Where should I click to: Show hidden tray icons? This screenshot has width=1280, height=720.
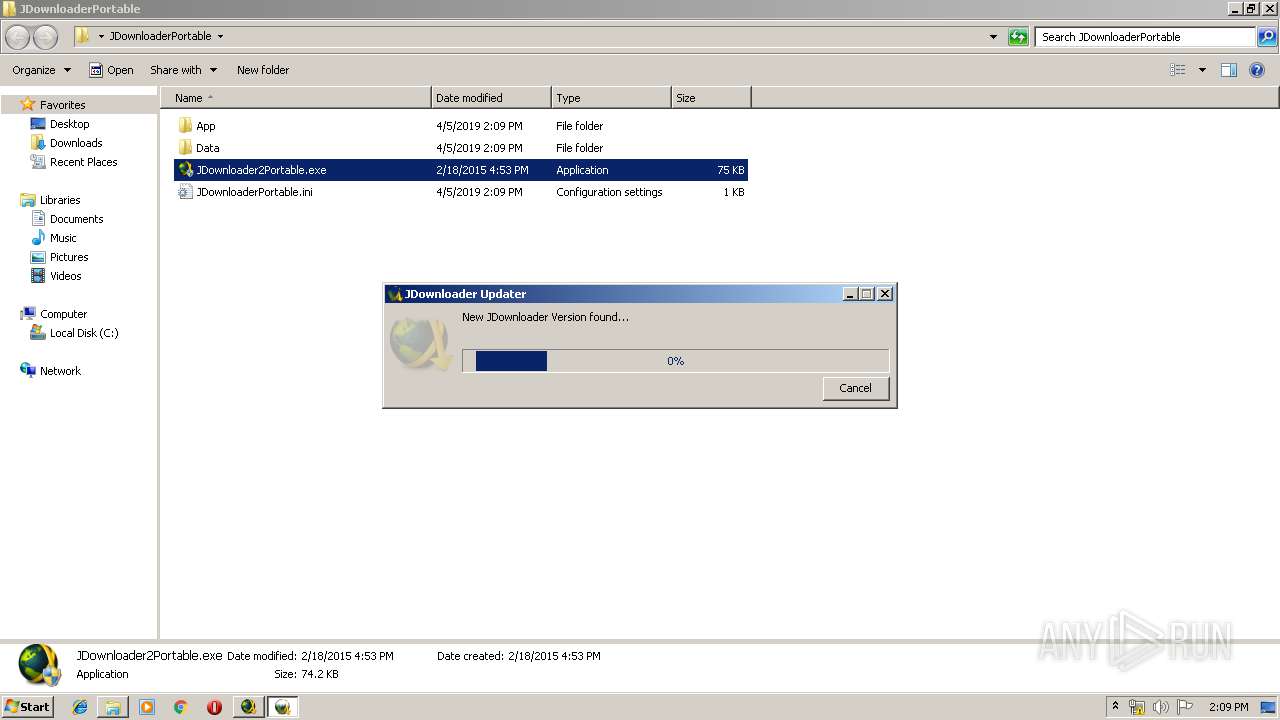[x=1116, y=707]
